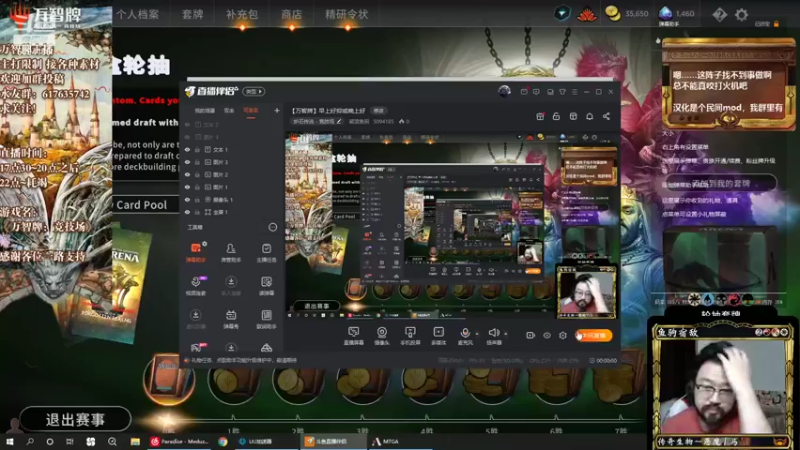Image resolution: width=800 pixels, height=450 pixels.
Task: Click the add-scene plus icon
Action: pyautogui.click(x=277, y=110)
